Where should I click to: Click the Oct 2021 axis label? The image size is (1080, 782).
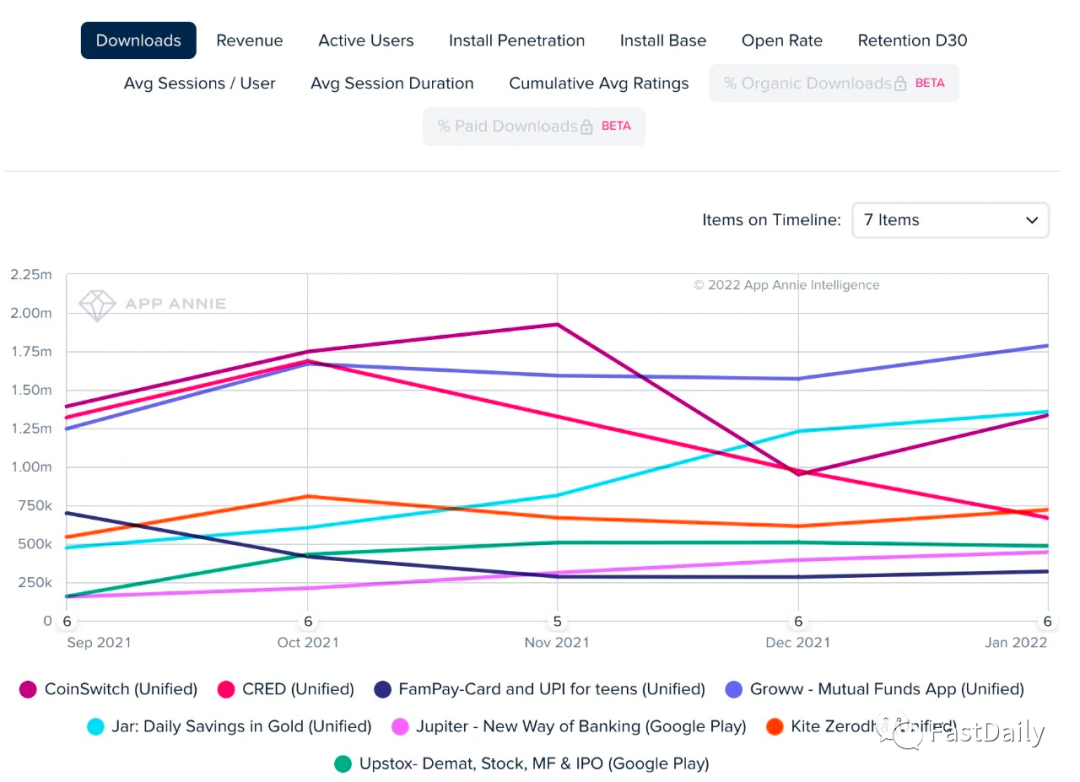308,643
